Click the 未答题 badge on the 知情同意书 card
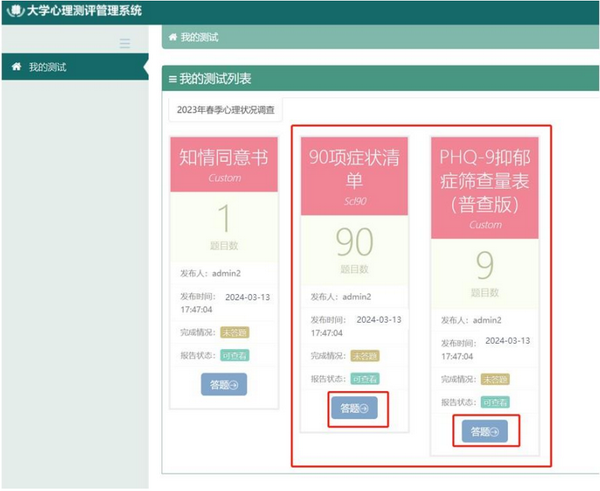Screen dimensions: 600x491 tap(235, 332)
